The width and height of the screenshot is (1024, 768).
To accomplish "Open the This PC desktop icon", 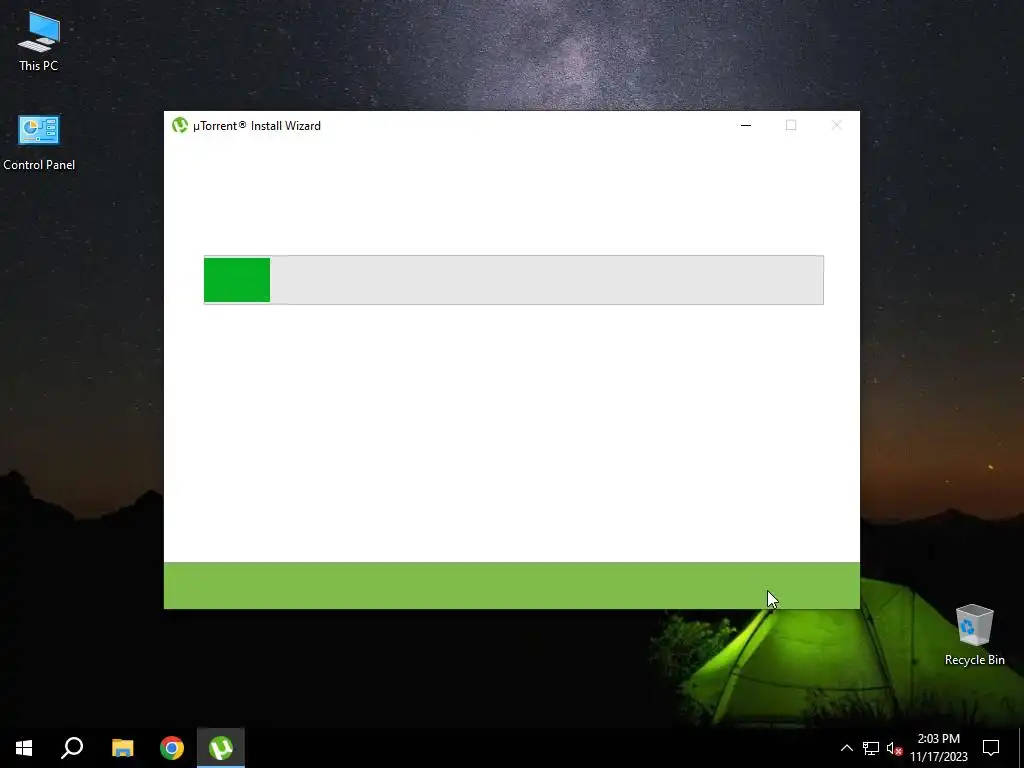I will point(39,42).
